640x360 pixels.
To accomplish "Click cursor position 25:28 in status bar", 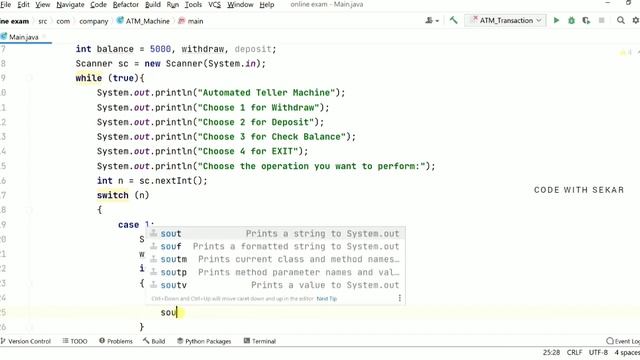I will click(x=551, y=352).
